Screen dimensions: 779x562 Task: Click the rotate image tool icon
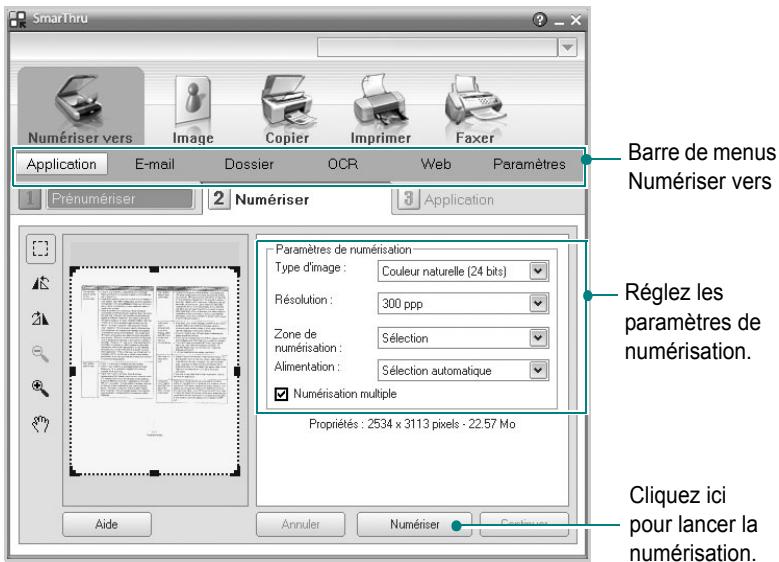point(40,283)
